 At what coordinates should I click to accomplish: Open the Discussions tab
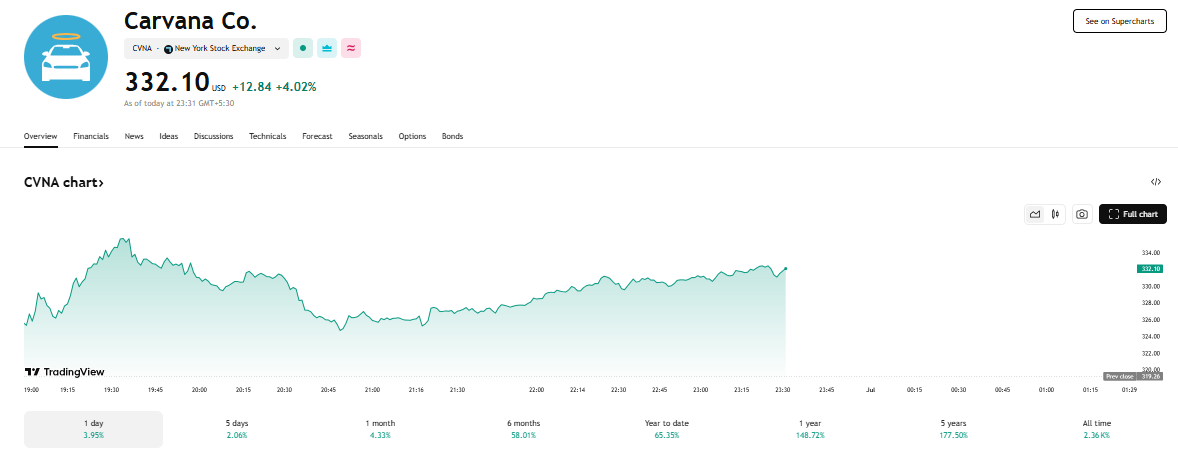point(213,136)
